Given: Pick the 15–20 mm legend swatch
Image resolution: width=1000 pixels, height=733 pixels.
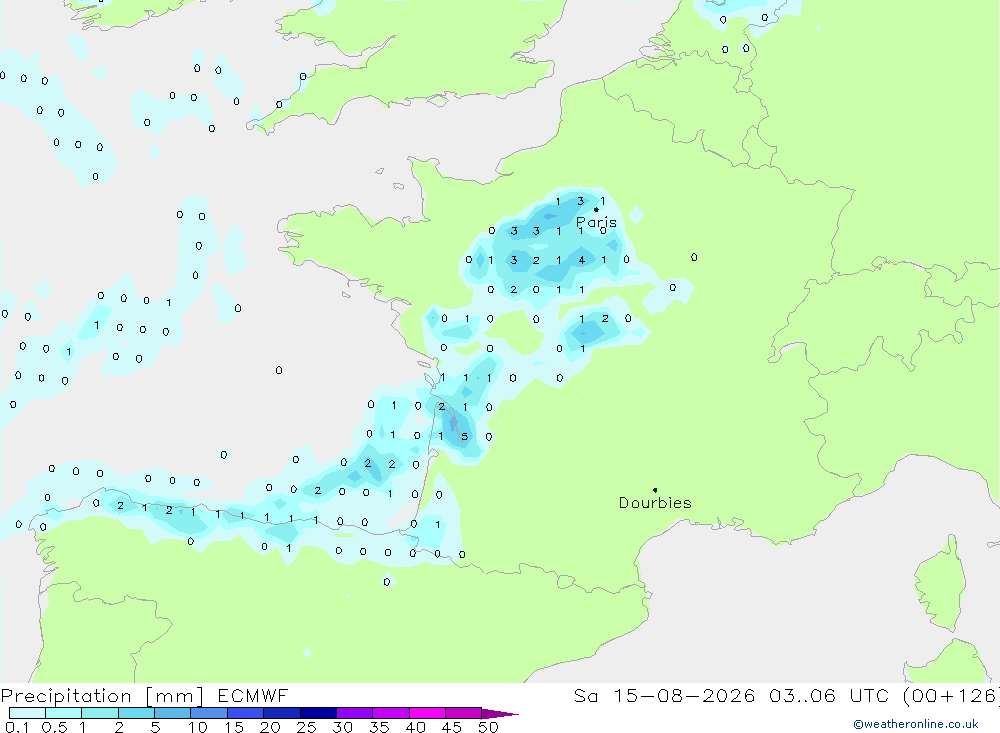Looking at the screenshot, I should click(x=246, y=713).
